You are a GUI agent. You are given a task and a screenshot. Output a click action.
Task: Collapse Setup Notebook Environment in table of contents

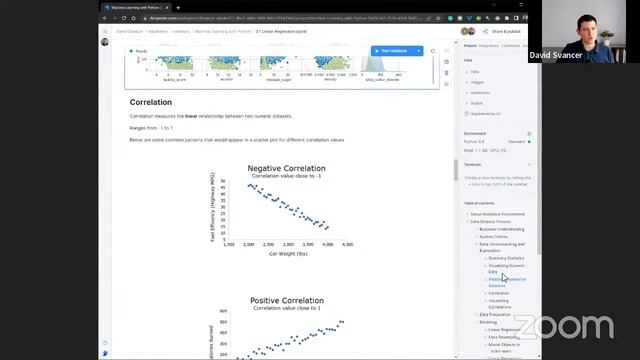coord(468,214)
